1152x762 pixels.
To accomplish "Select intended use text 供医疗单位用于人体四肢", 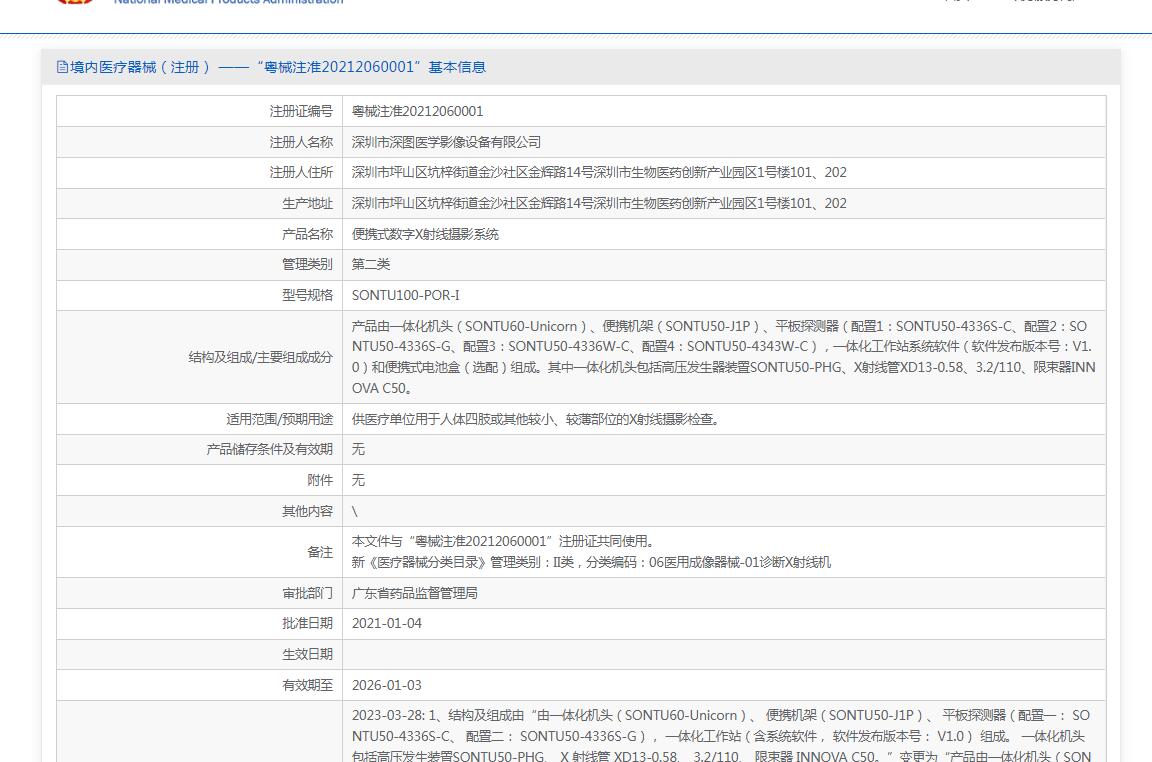I will (536, 419).
